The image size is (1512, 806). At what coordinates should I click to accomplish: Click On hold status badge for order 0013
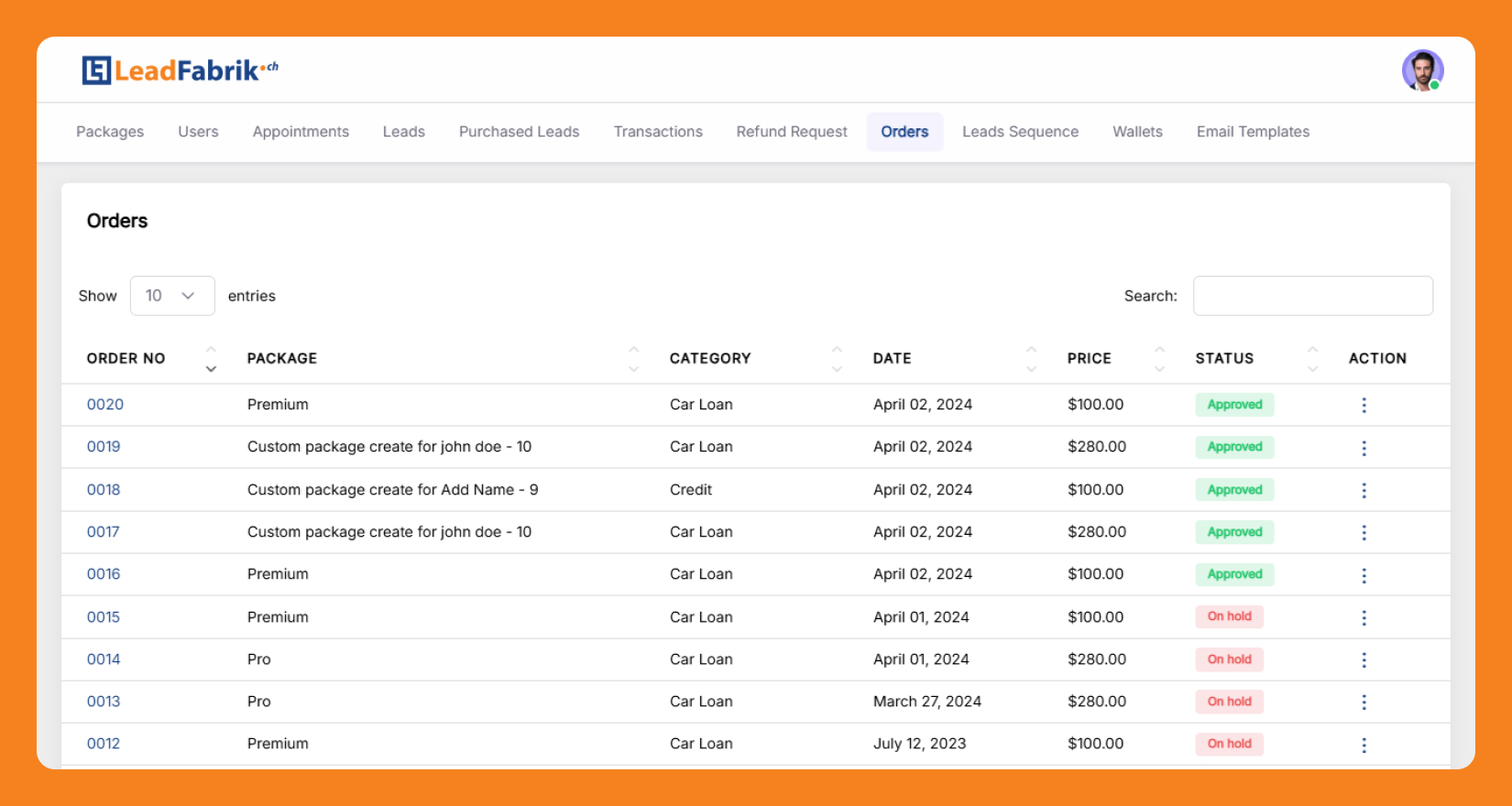point(1229,702)
